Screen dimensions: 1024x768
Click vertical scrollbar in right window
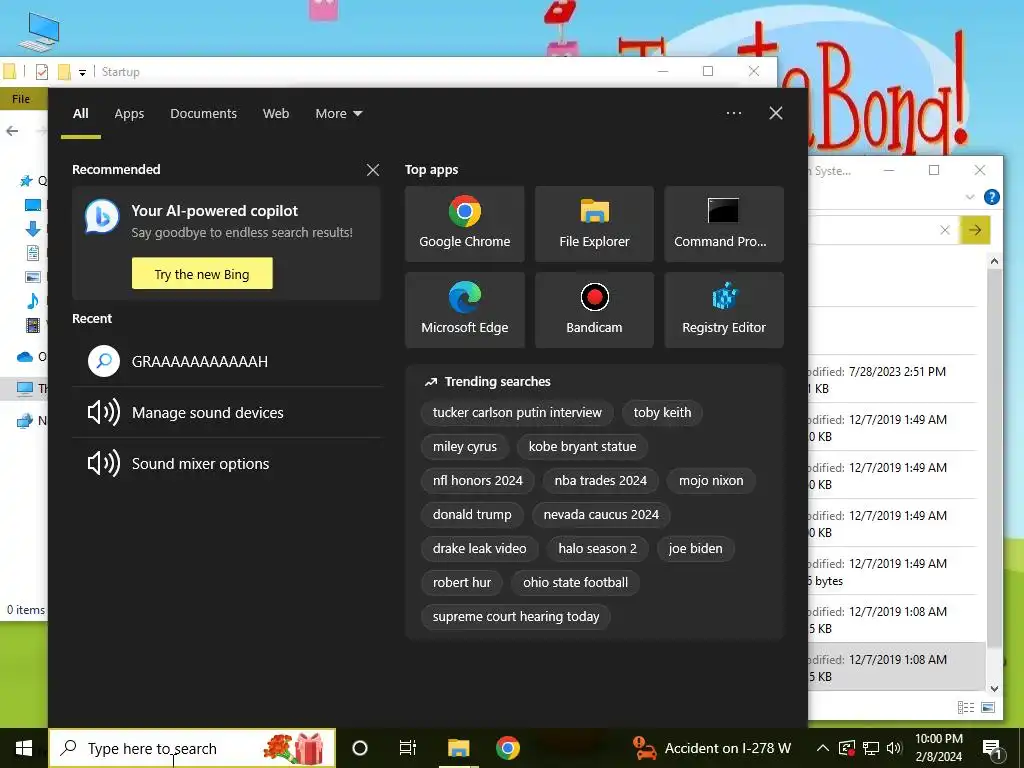pyautogui.click(x=994, y=457)
